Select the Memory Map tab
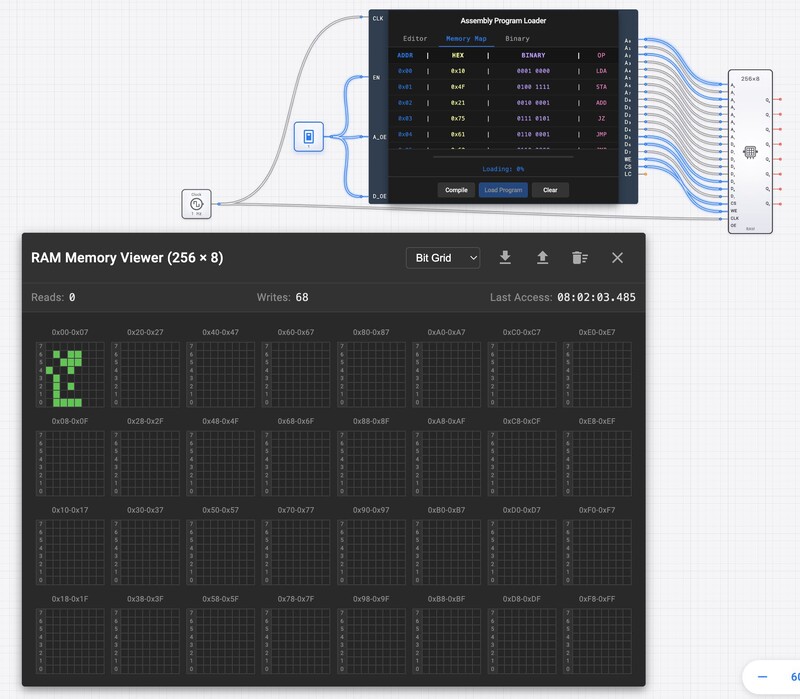800x699 pixels. [x=465, y=39]
